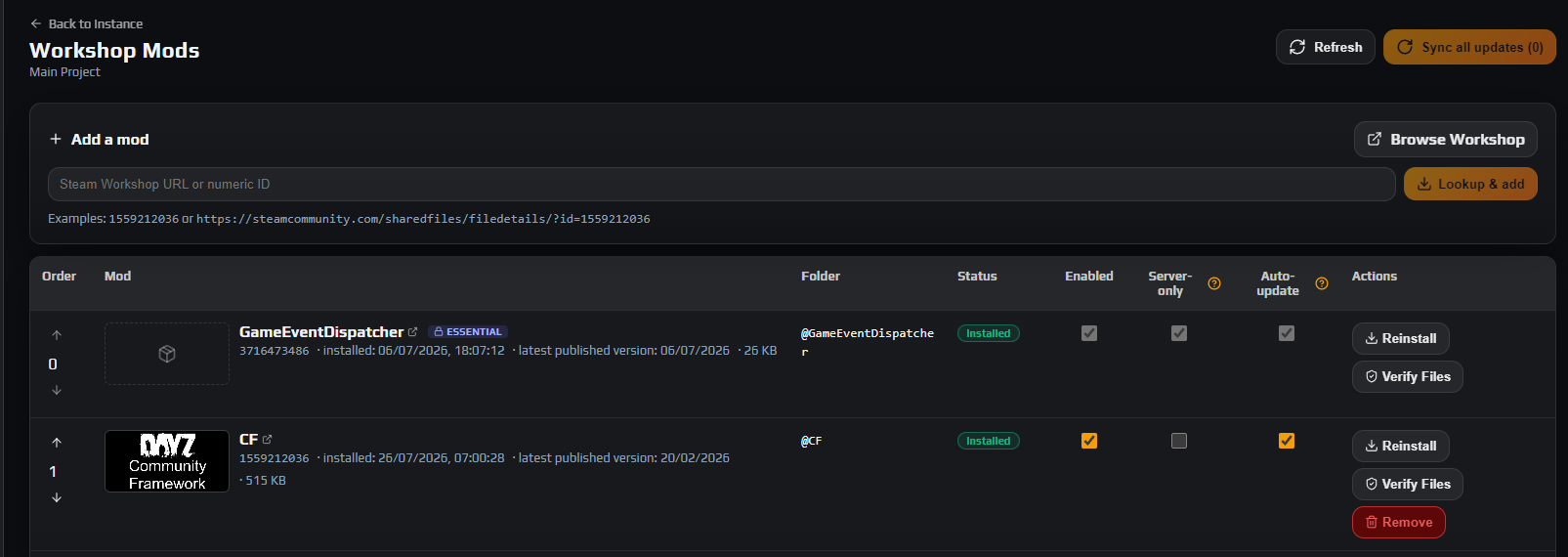Open GameEventDispatcher external link icon
The image size is (1568, 557).
click(413, 332)
